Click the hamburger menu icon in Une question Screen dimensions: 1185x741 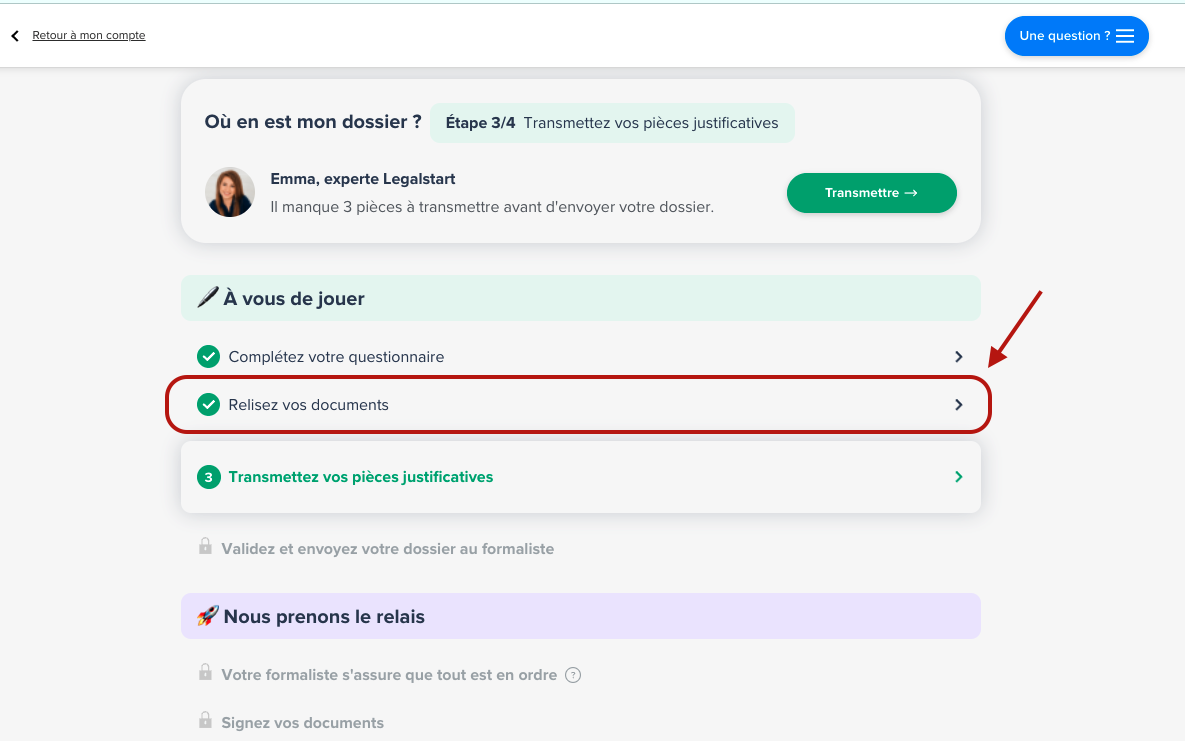pyautogui.click(x=1125, y=36)
